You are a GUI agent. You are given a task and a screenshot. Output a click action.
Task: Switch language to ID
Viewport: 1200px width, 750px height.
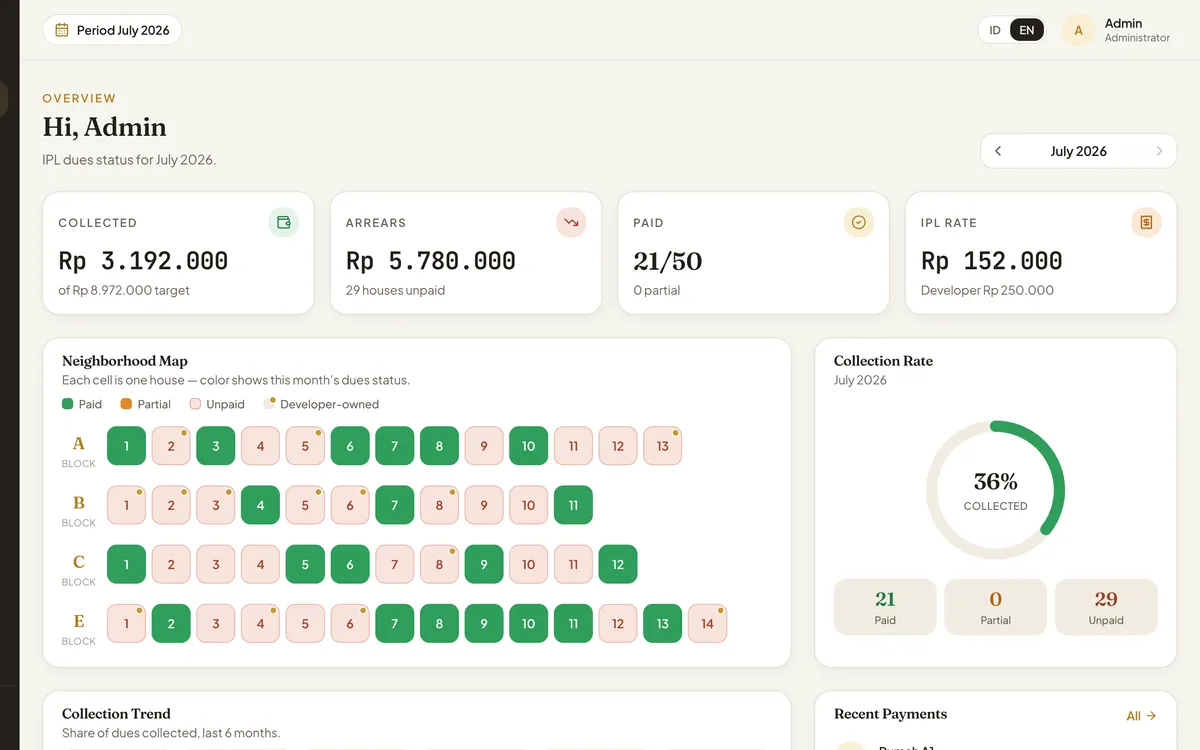(x=995, y=30)
